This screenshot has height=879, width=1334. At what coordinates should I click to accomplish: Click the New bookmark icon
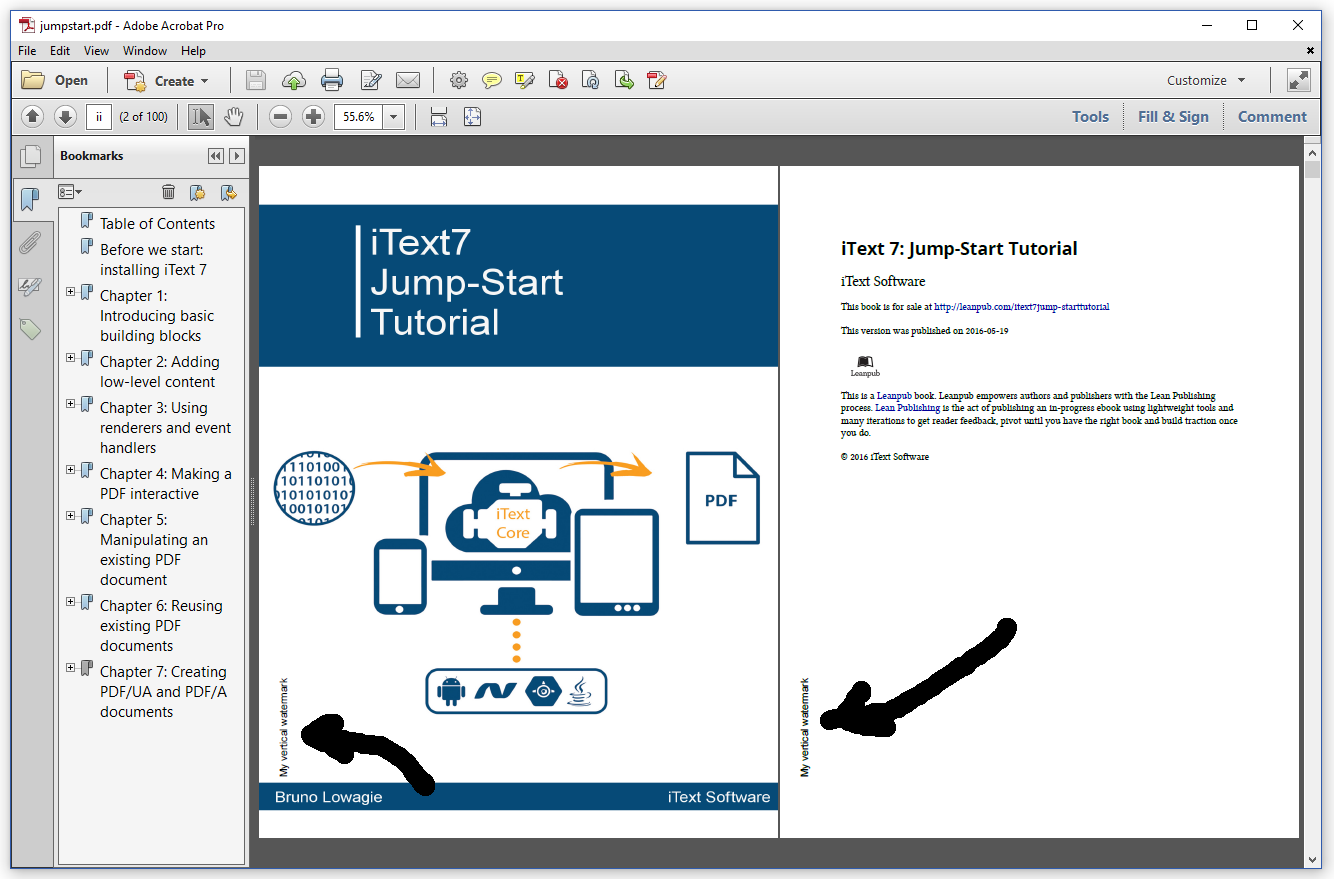[x=198, y=192]
